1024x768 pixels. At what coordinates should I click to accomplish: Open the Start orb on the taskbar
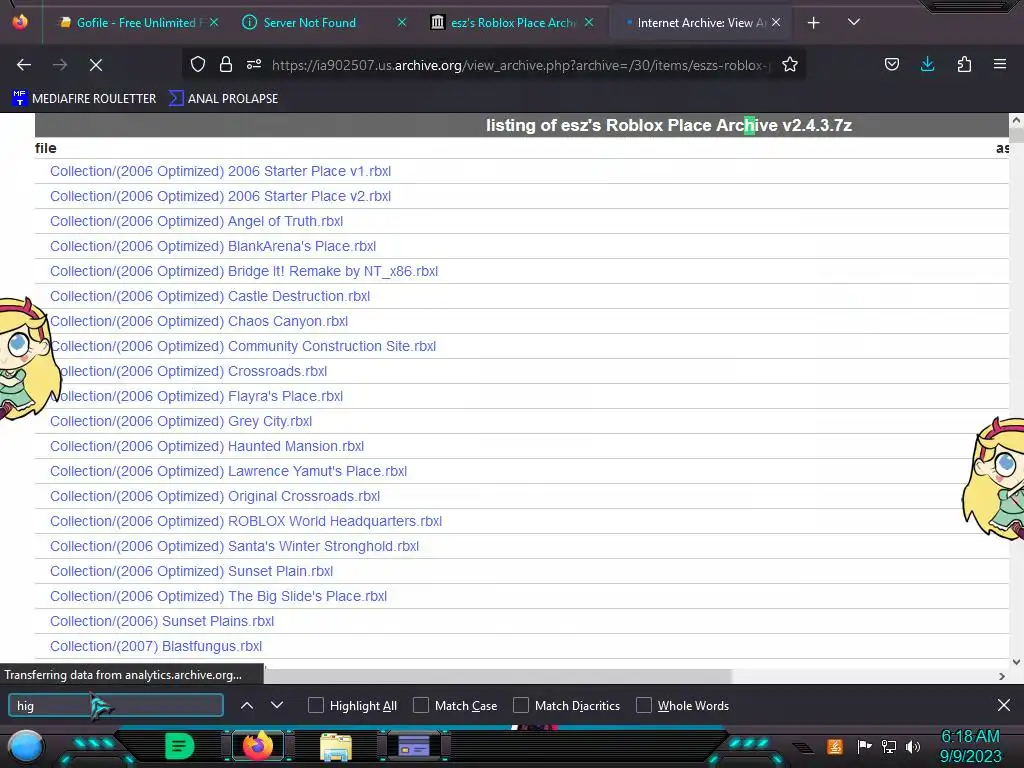tap(25, 747)
